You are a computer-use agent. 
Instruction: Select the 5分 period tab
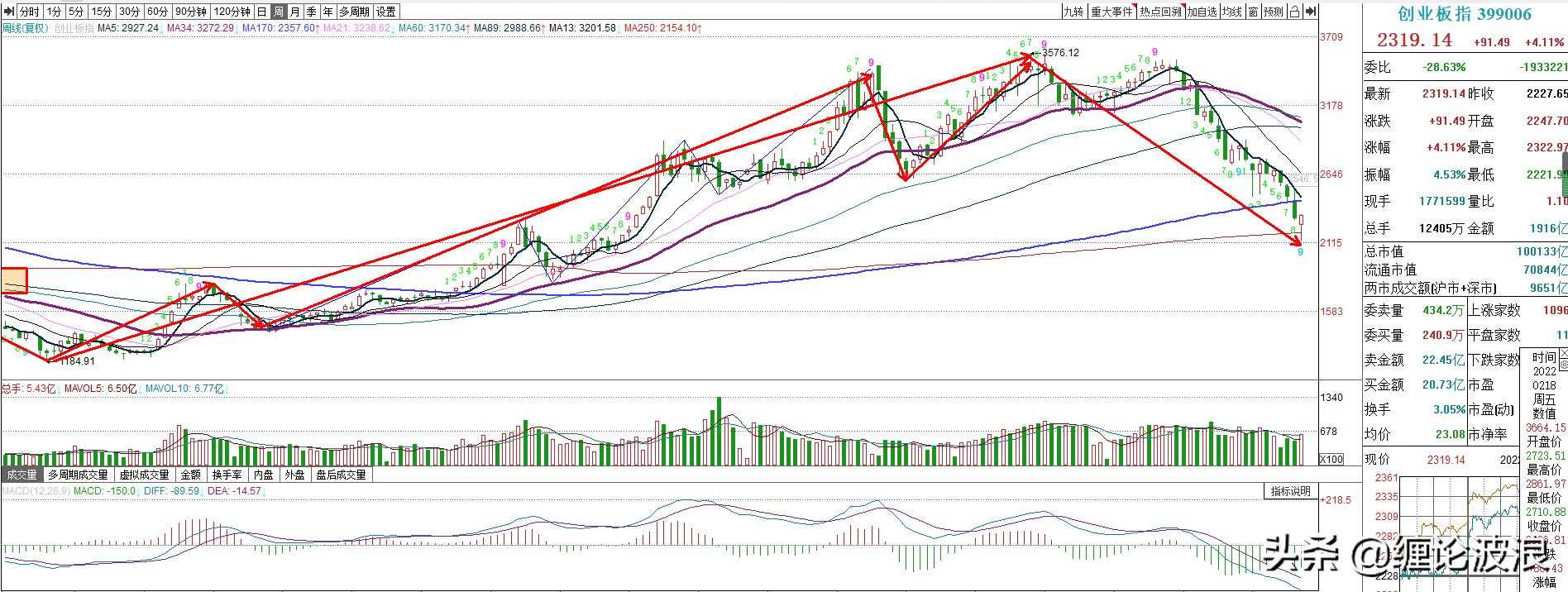(76, 12)
